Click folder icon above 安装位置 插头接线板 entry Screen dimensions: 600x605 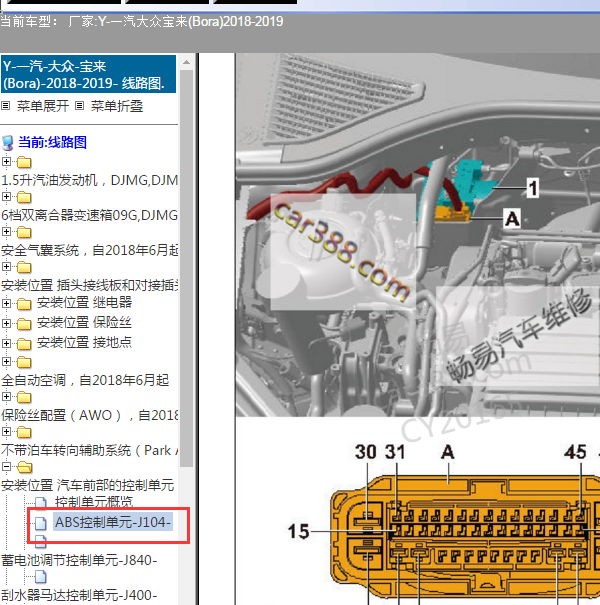coord(24,267)
